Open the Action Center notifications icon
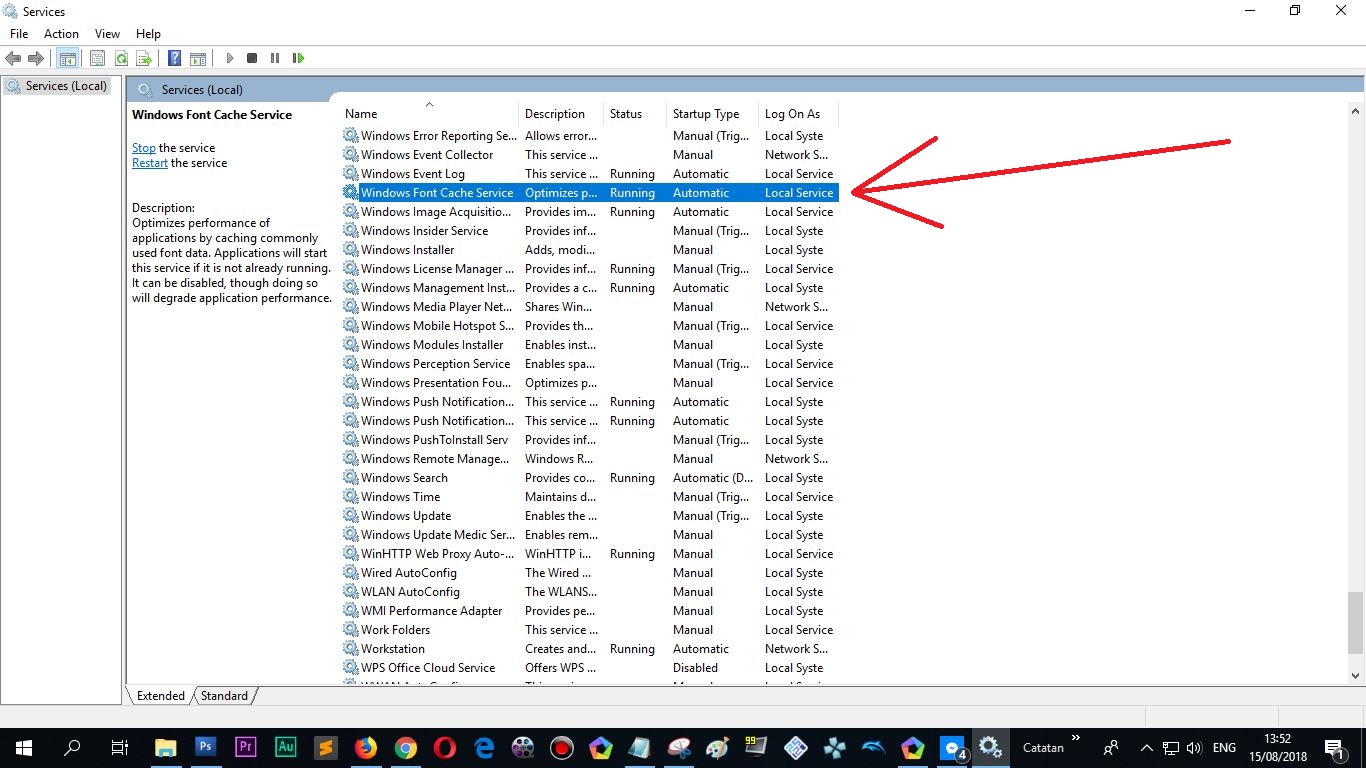 (x=1334, y=747)
